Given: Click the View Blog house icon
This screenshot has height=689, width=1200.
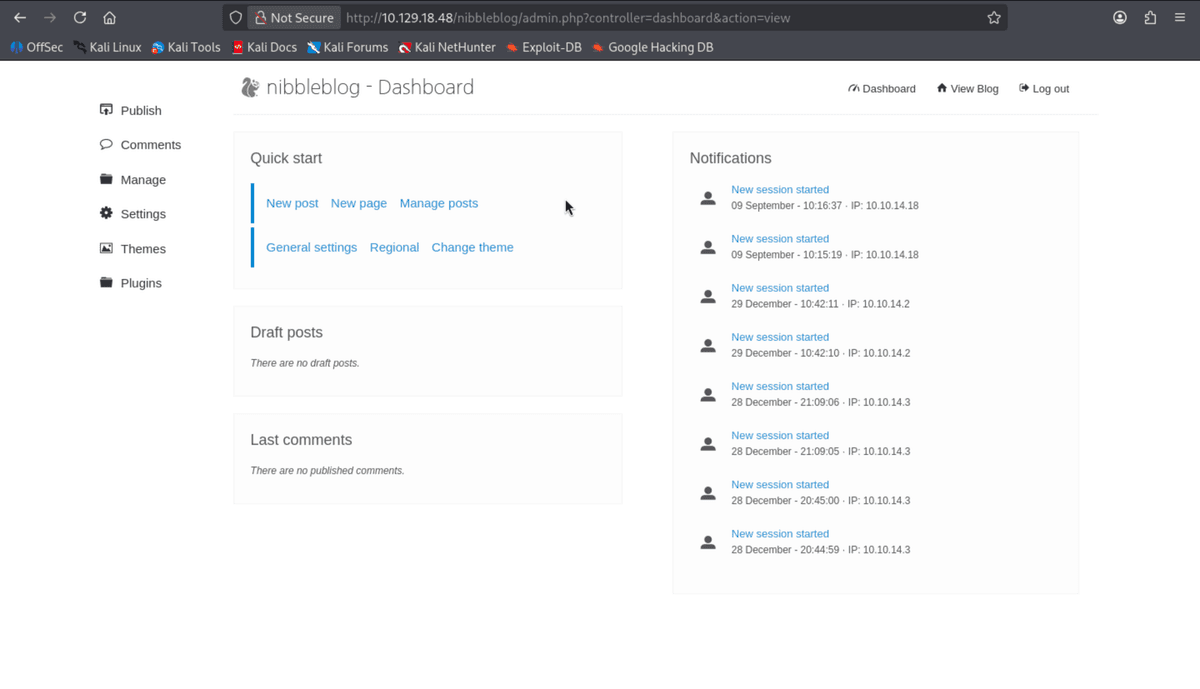Looking at the screenshot, I should 941,88.
